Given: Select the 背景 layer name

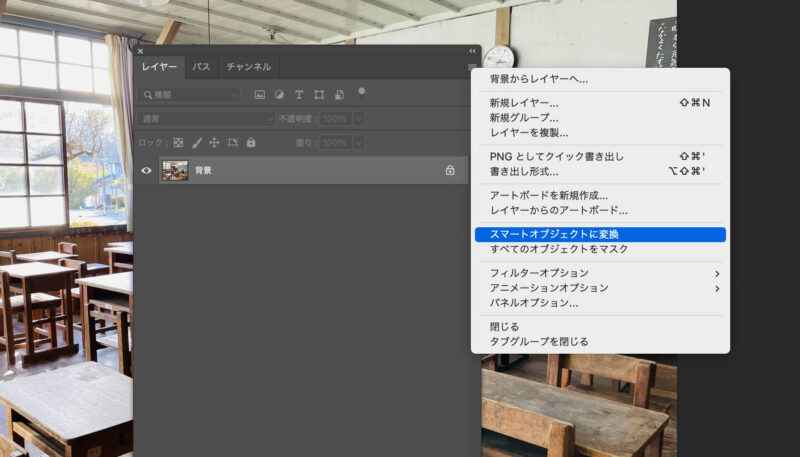Looking at the screenshot, I should tap(203, 170).
